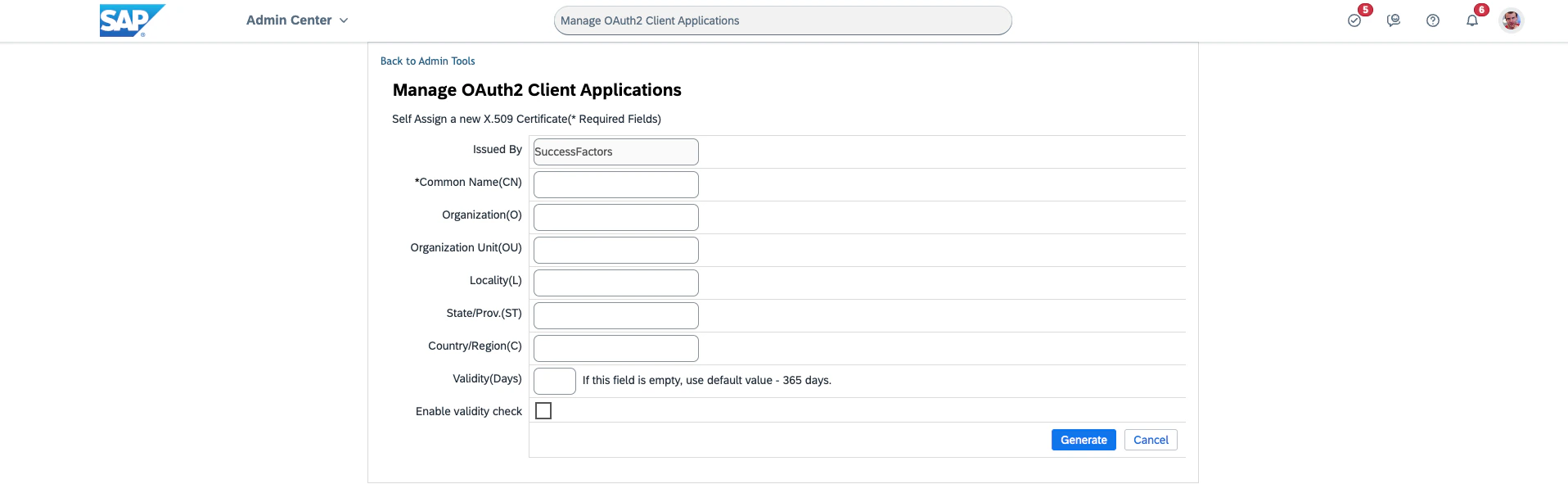Click the Locality(L) input box
This screenshot has width=1568, height=484.
click(616, 283)
